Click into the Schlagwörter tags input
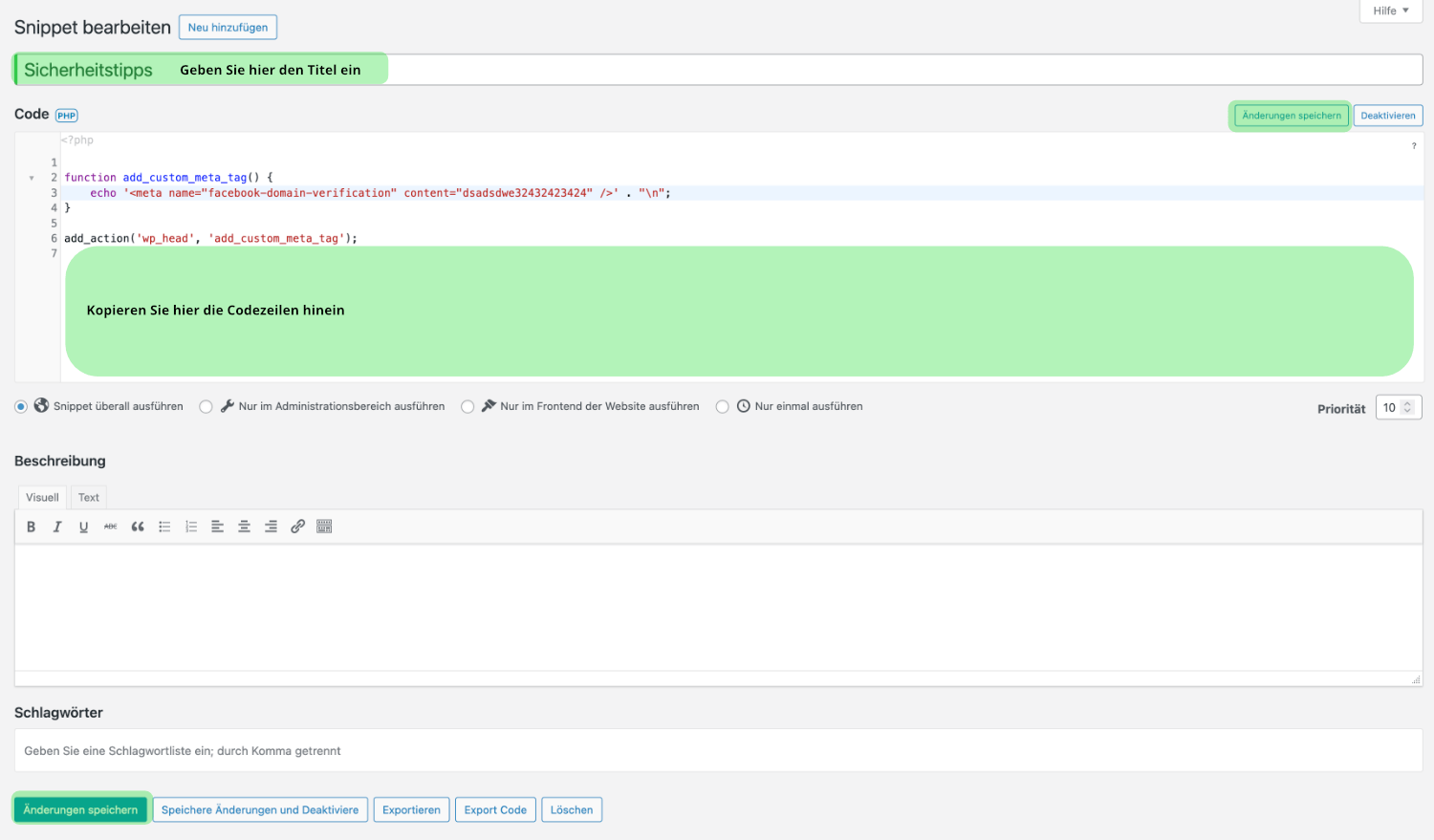1434x840 pixels. pos(718,751)
